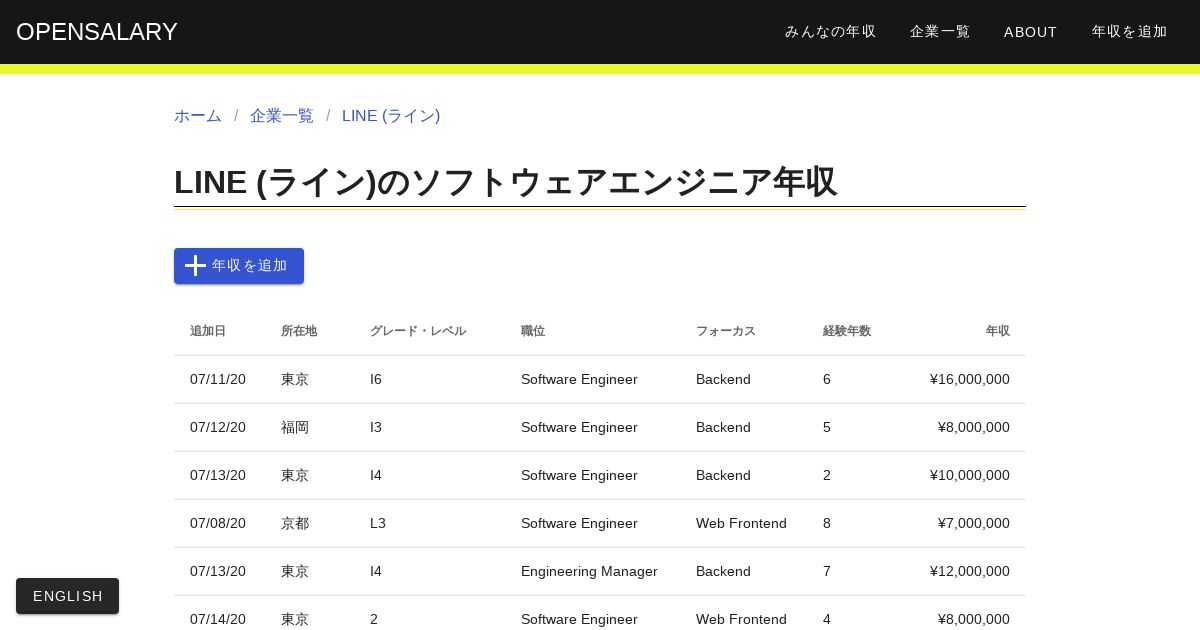
Task: Open 企業一覧 in the top navigation
Action: click(940, 32)
